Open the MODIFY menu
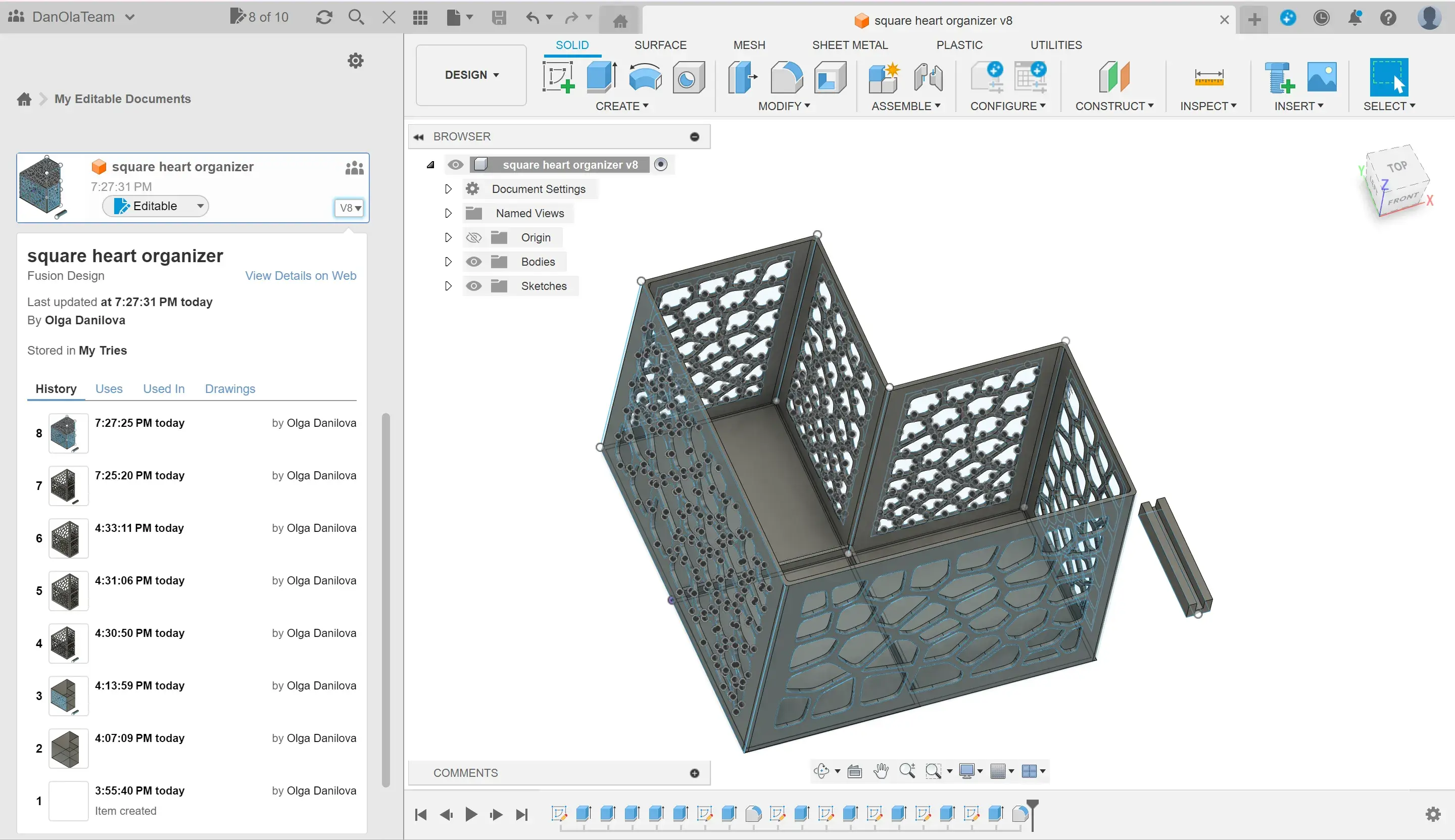1455x840 pixels. click(784, 106)
